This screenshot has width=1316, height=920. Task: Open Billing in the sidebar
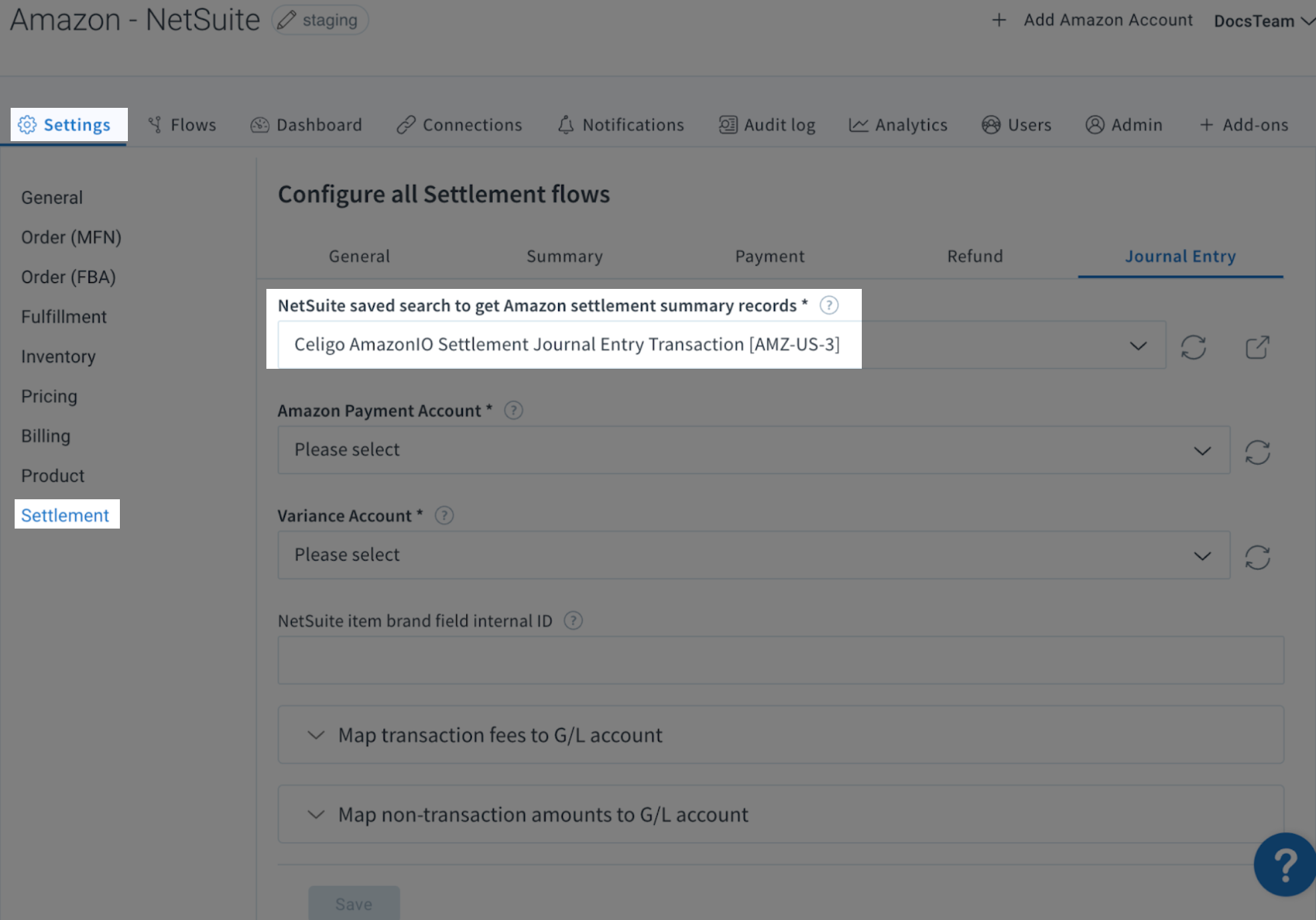(x=46, y=436)
